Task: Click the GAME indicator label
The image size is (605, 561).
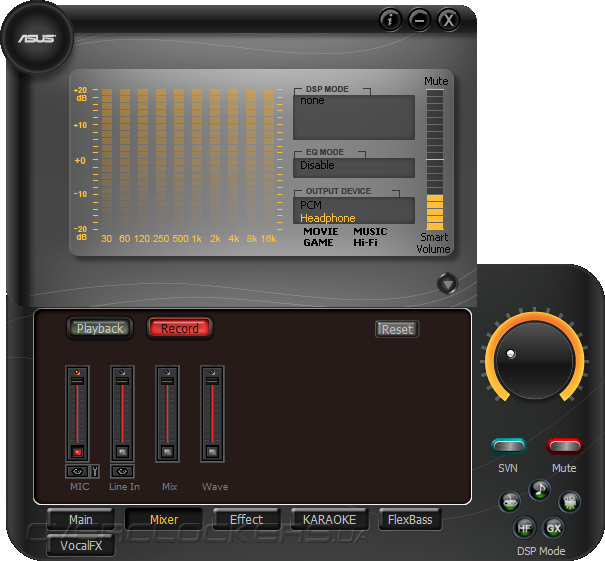Action: pyautogui.click(x=318, y=243)
